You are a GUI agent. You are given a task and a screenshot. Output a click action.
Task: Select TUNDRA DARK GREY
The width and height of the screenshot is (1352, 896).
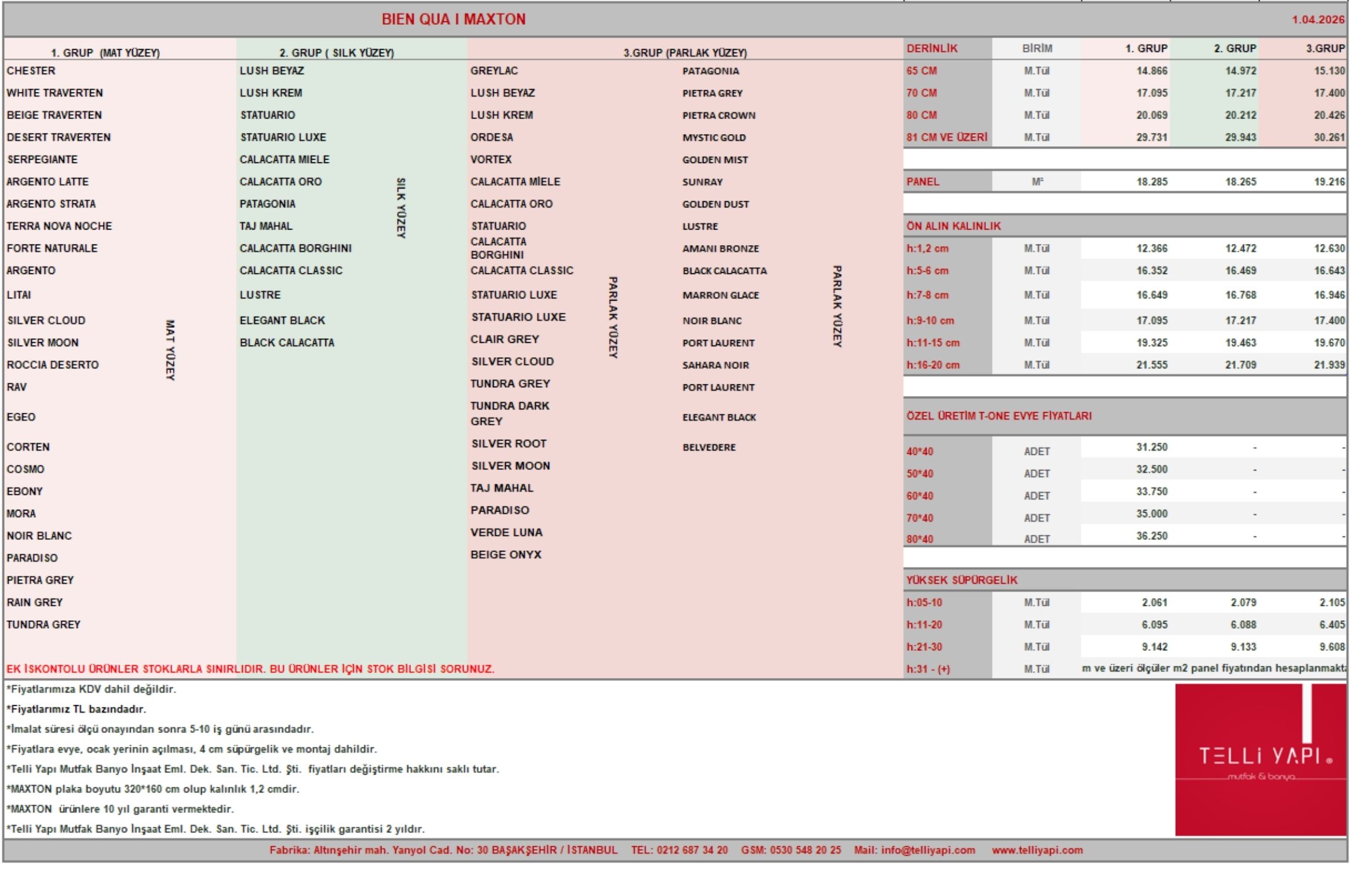[510, 413]
